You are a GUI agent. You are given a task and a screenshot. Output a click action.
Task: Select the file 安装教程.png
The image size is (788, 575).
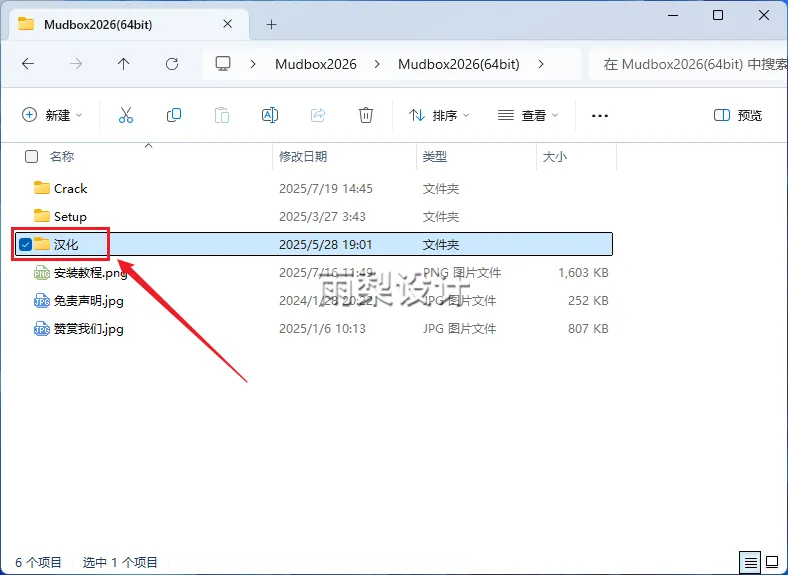(x=90, y=273)
